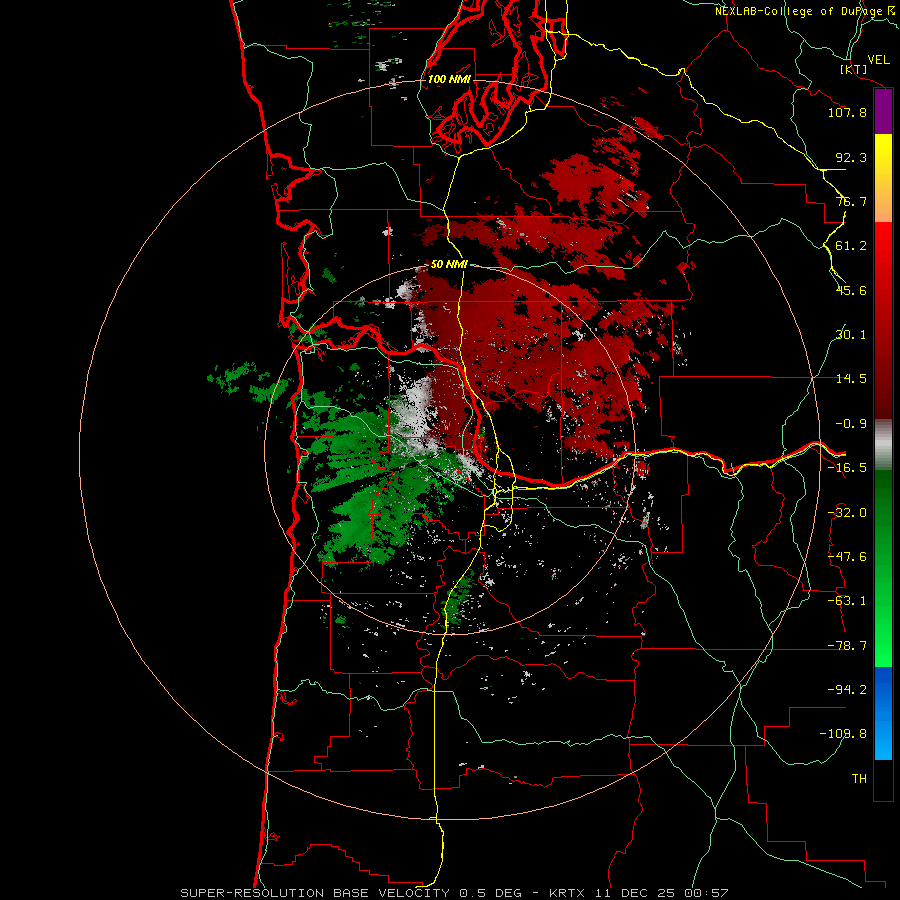The height and width of the screenshot is (900, 900).
Task: Click the TH threshold label
Action: 859,779
